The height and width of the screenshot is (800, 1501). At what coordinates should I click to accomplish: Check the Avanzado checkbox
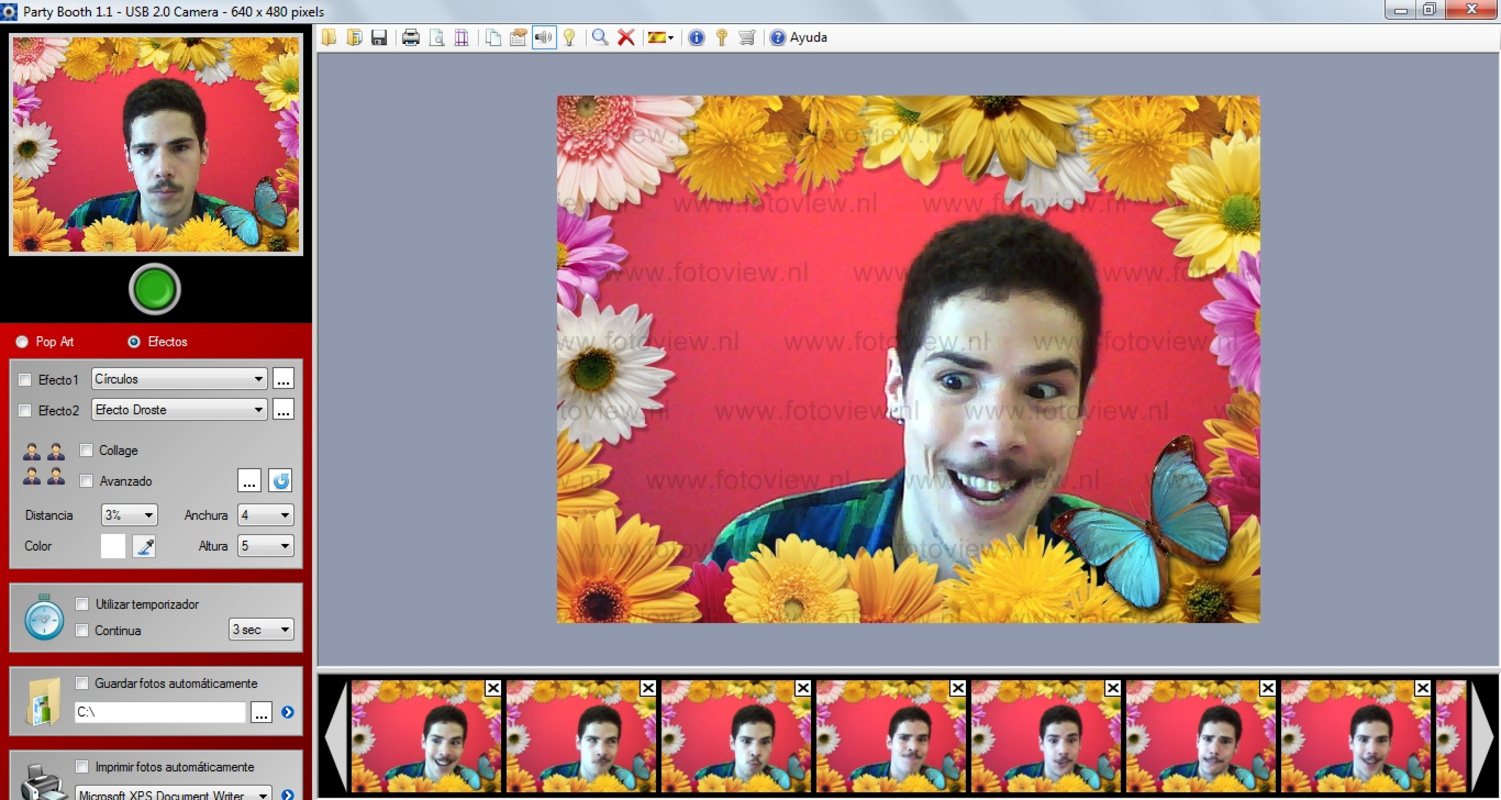pos(86,481)
